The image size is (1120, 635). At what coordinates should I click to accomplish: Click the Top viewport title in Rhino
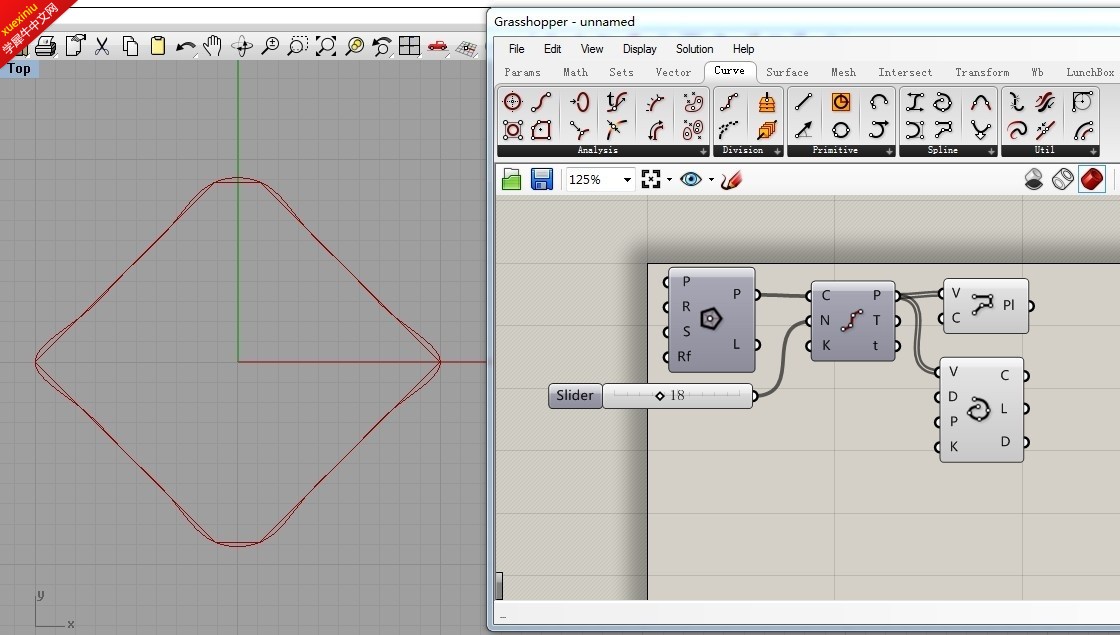(19, 69)
